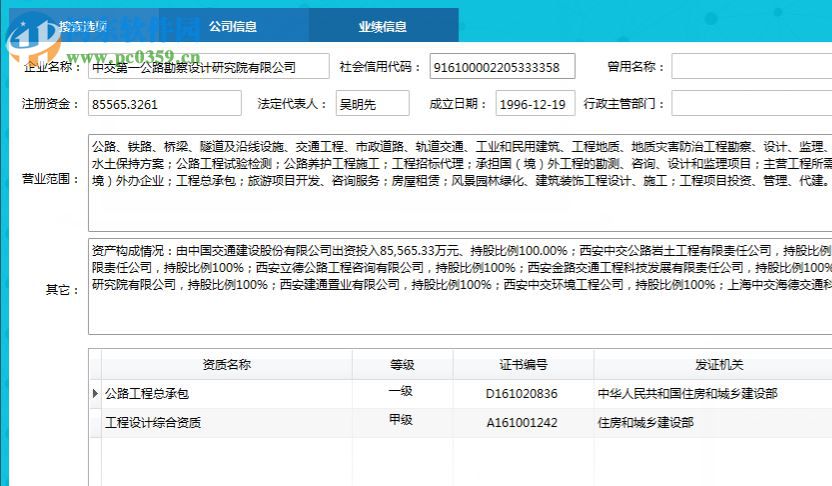Click the 社会信用代码 label
Image resolution: width=832 pixels, height=486 pixels.
click(380, 67)
